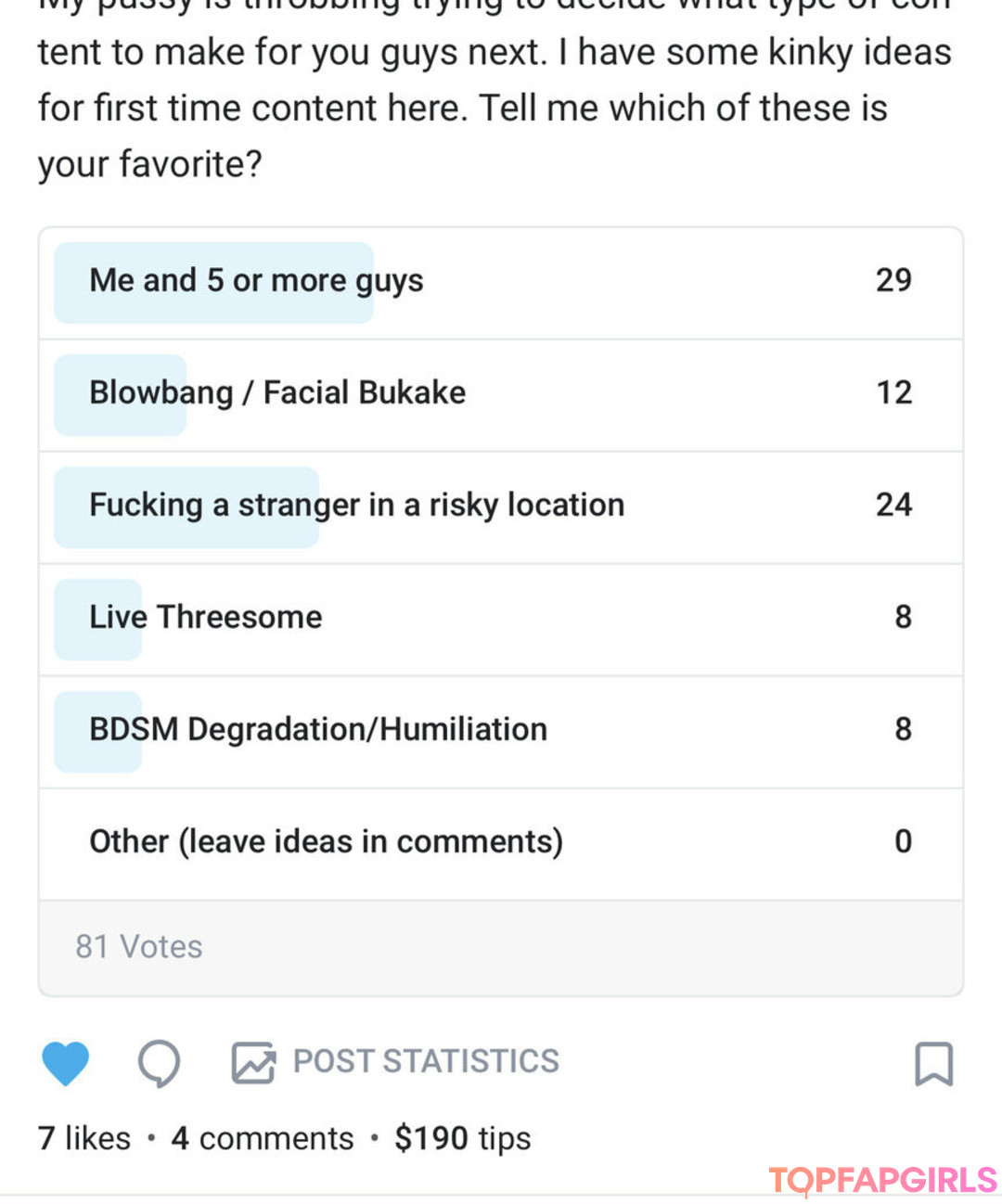The height and width of the screenshot is (1204, 1002).
Task: Click the TOPFAPGIRLS watermark logo
Action: [x=883, y=1181]
